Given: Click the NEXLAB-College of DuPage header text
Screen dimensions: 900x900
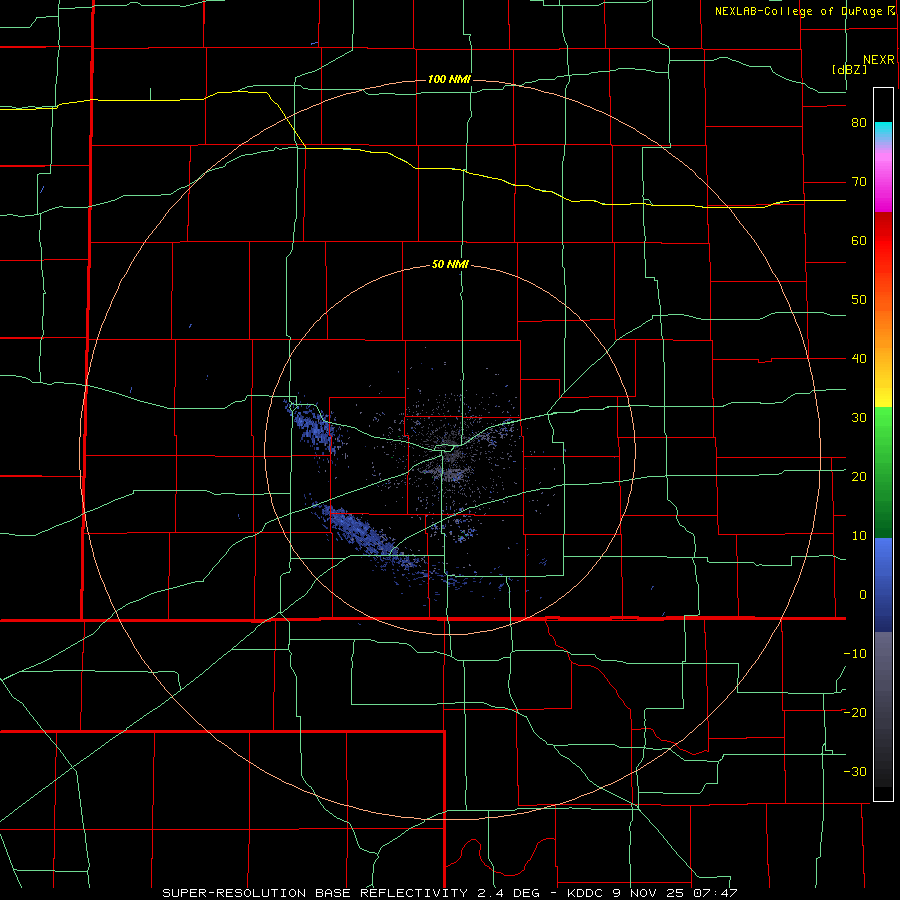Looking at the screenshot, I should pos(798,11).
